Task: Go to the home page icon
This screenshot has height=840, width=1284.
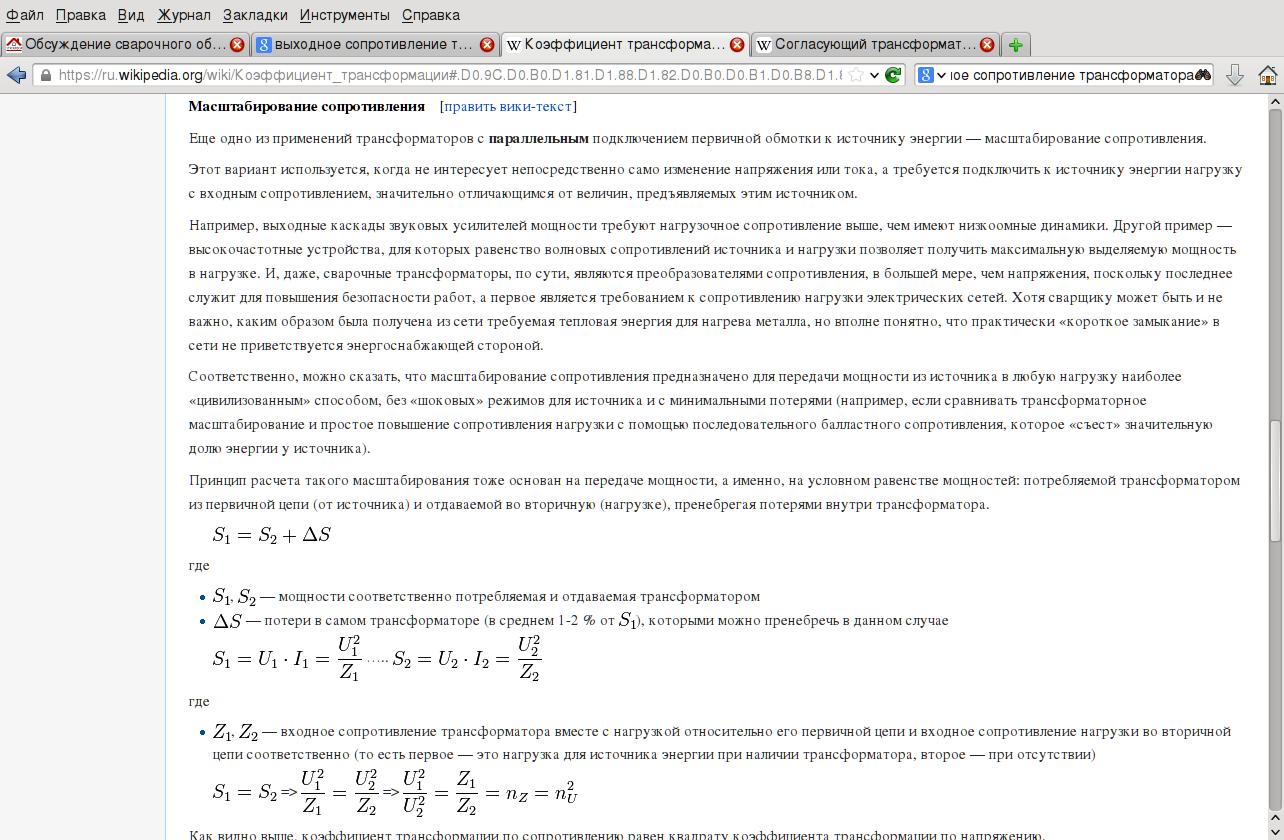Action: [x=1268, y=75]
